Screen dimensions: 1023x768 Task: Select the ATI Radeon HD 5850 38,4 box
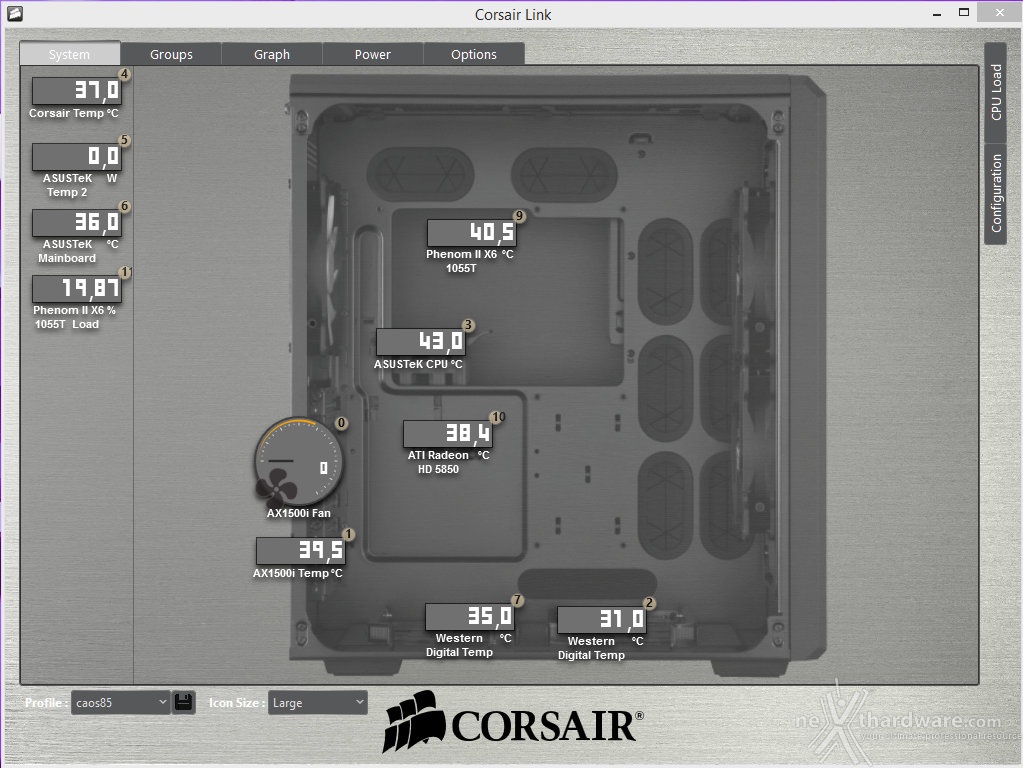coord(448,434)
